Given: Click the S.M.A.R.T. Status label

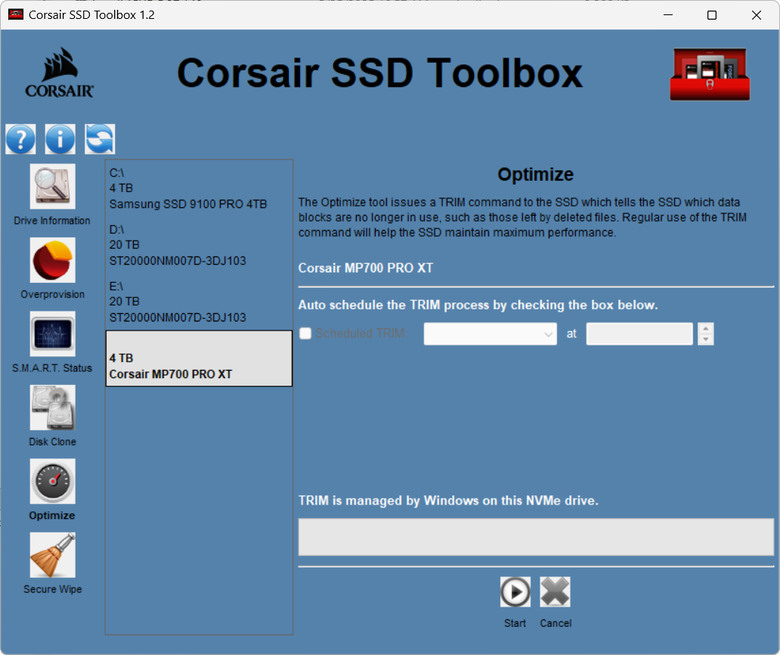Looking at the screenshot, I should pos(52,368).
